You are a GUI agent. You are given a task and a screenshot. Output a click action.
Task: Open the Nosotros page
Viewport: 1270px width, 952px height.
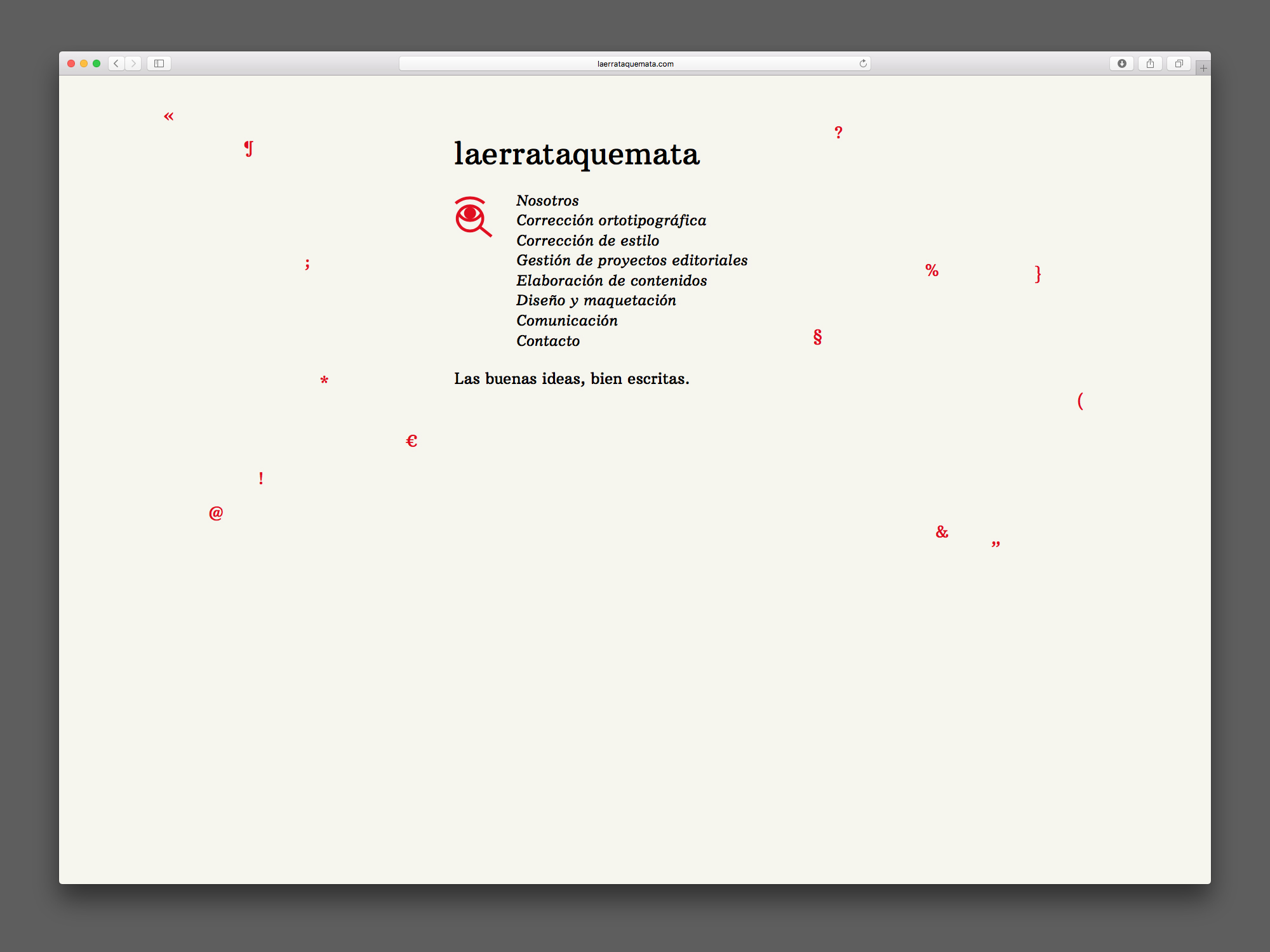coord(547,201)
